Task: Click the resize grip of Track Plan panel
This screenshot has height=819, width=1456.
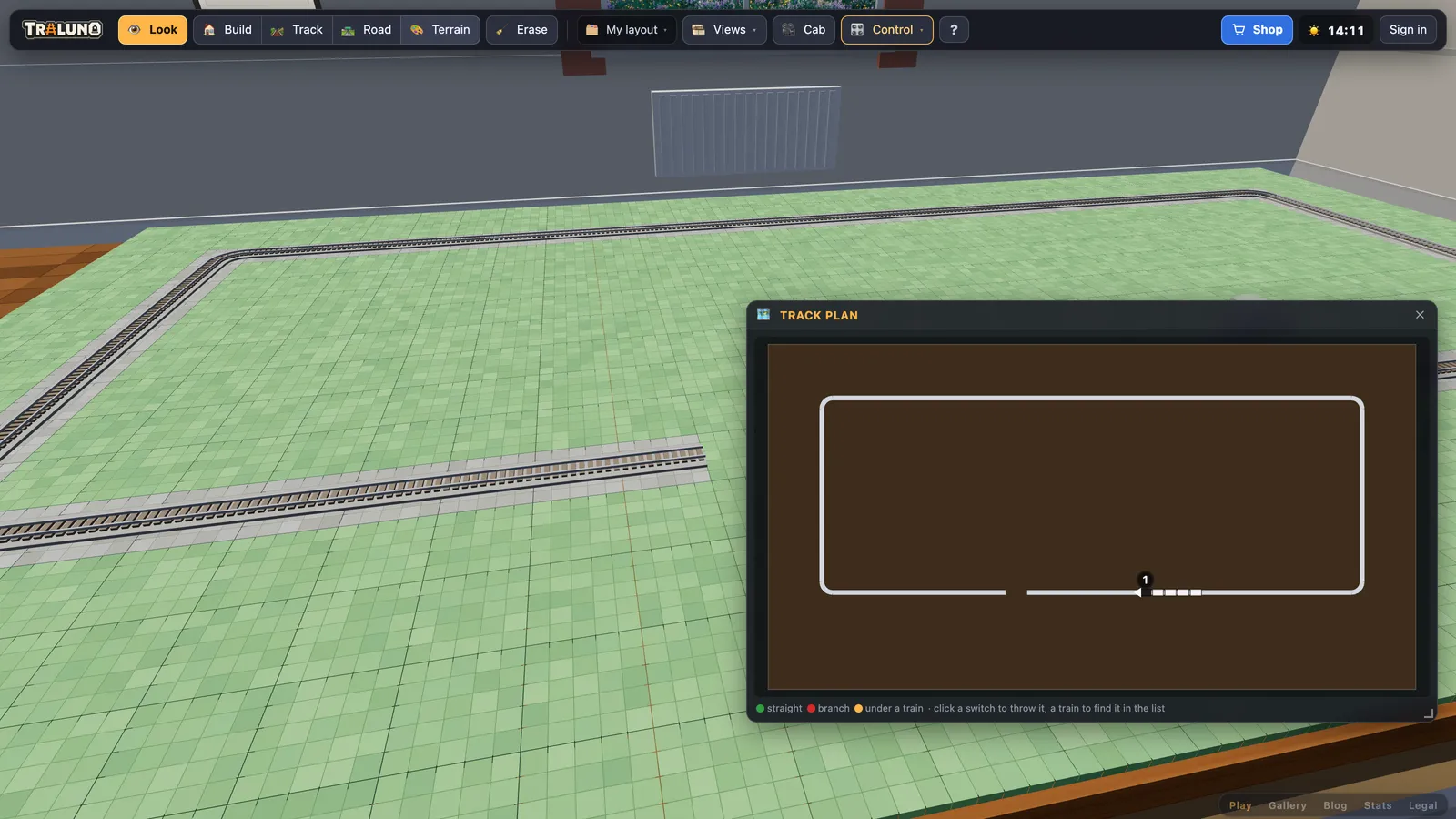Action: click(1429, 713)
